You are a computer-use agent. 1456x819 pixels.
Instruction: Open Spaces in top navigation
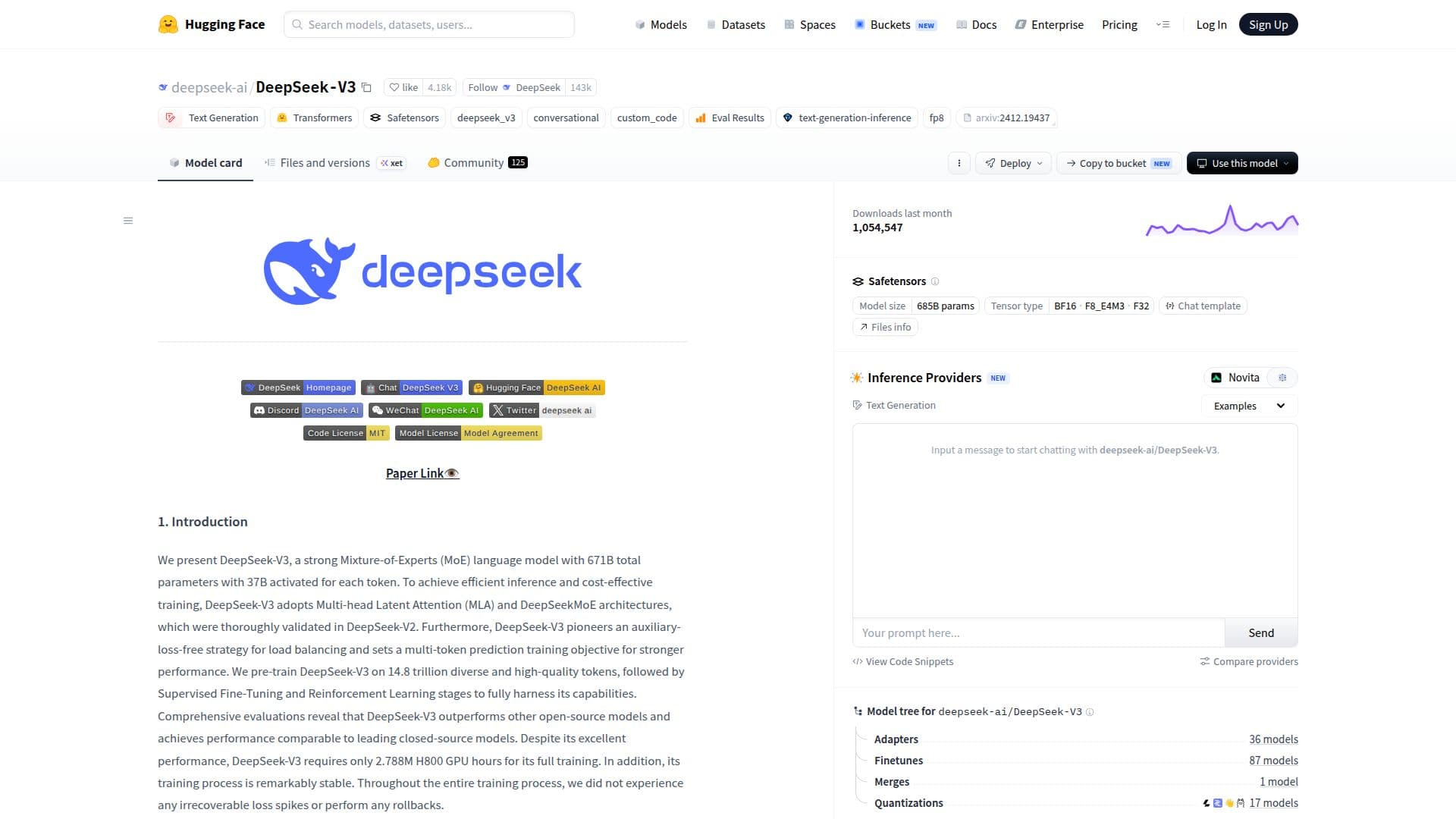click(810, 24)
